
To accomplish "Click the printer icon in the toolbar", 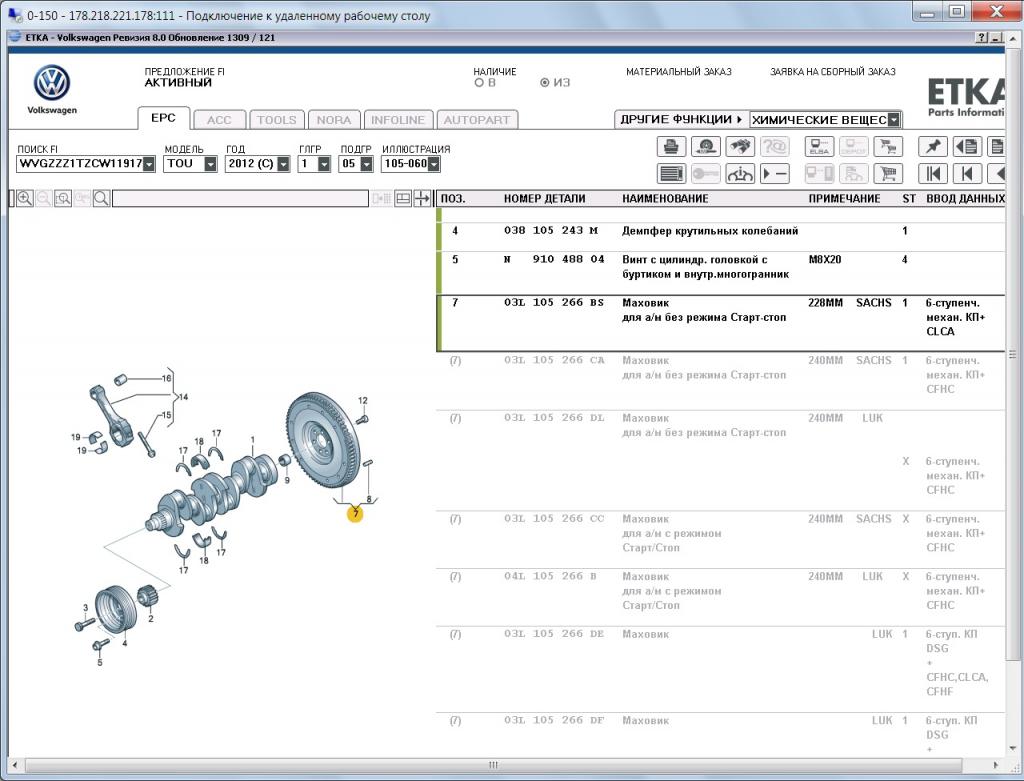I will [x=671, y=146].
